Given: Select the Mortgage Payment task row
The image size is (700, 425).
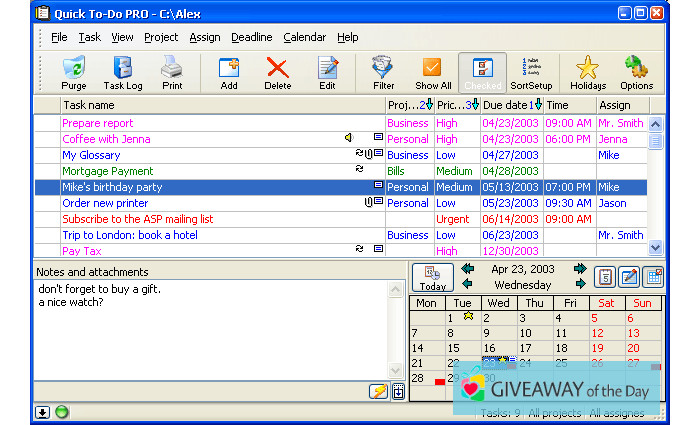Looking at the screenshot, I should 108,171.
